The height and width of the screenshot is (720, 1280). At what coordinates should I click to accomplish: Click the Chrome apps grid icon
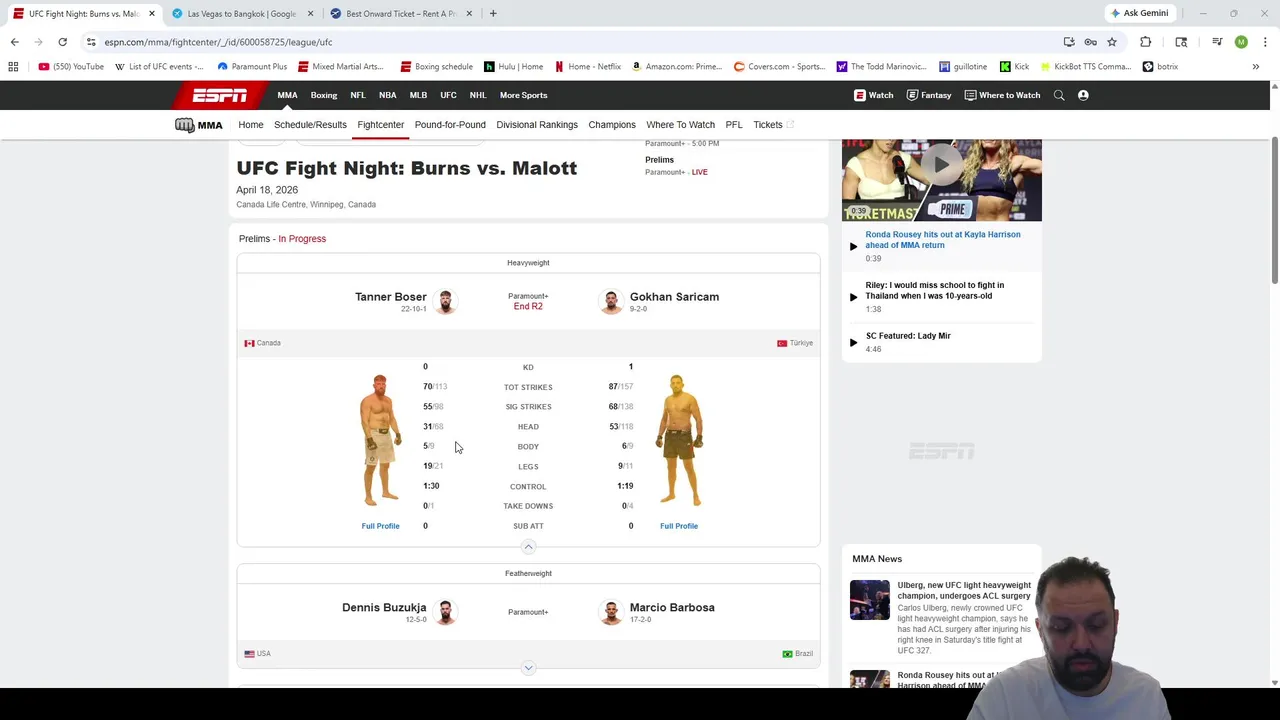(13, 67)
